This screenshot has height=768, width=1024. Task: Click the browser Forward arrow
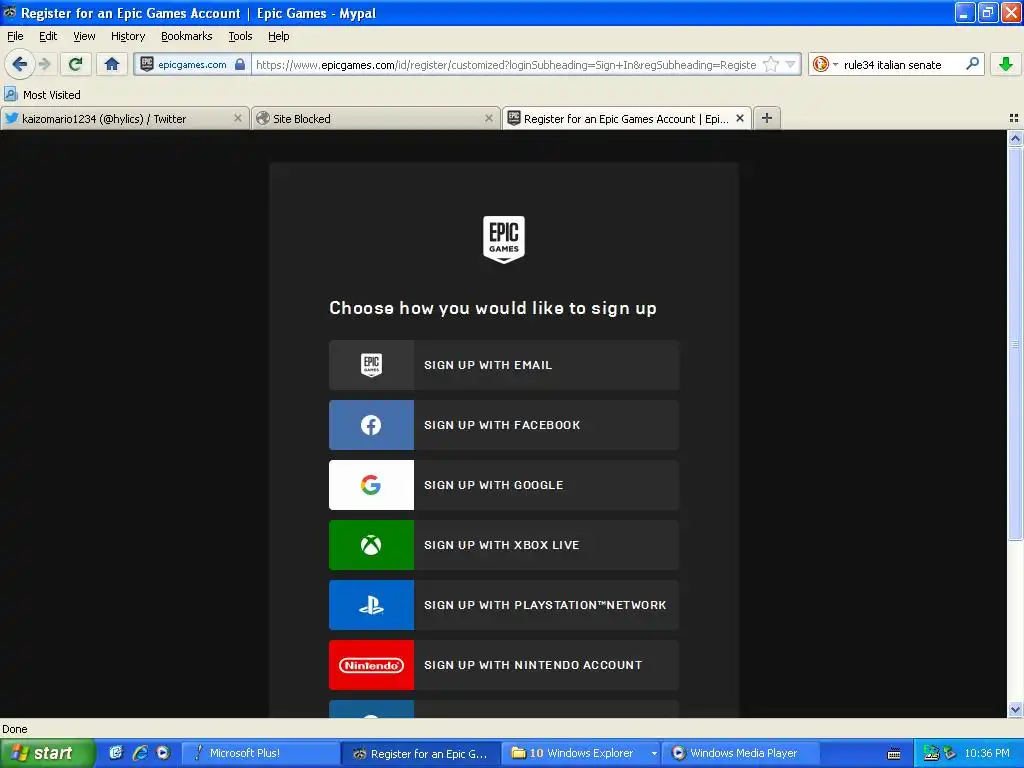pos(44,64)
